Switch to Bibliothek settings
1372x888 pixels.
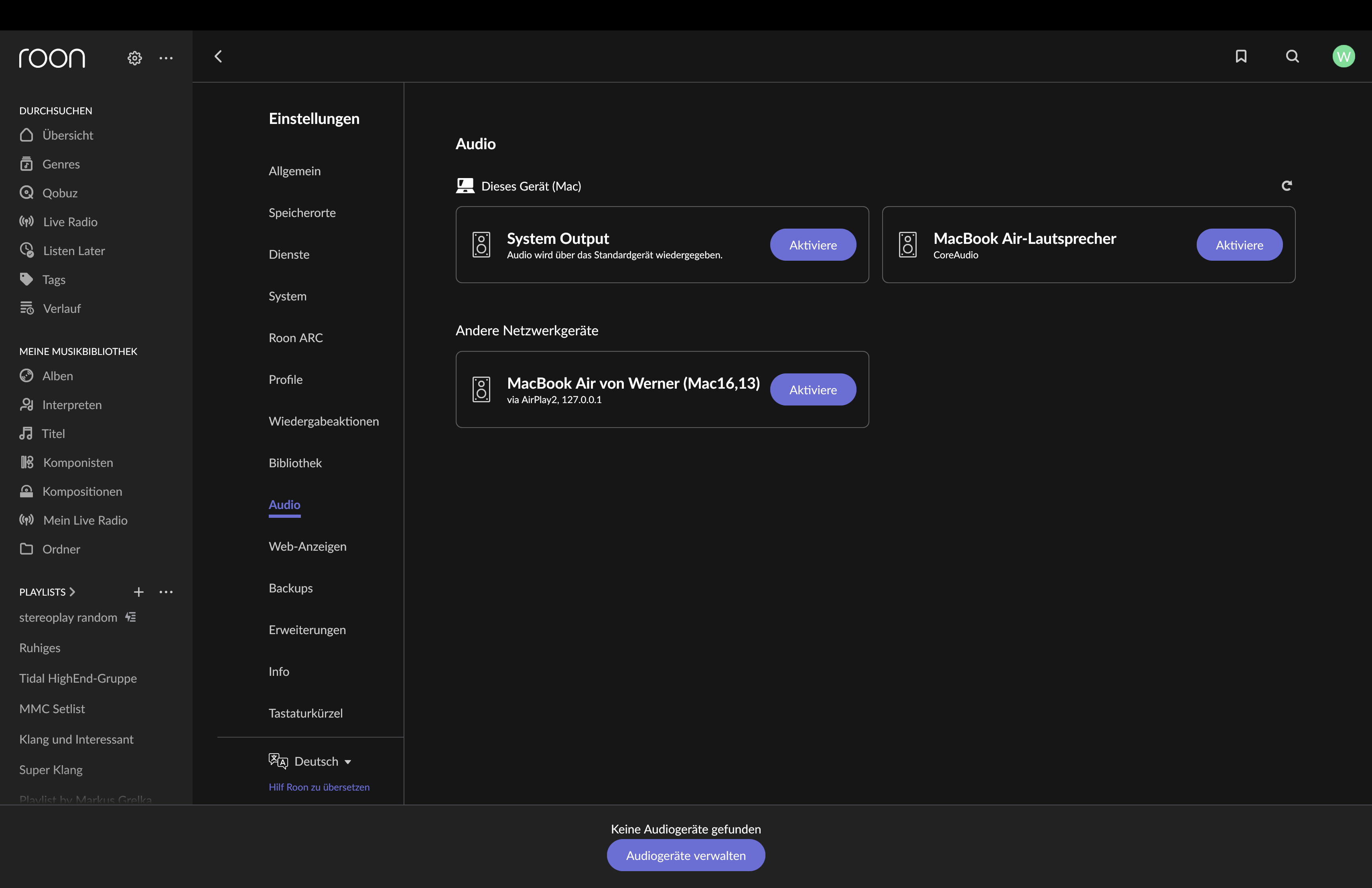tap(294, 463)
